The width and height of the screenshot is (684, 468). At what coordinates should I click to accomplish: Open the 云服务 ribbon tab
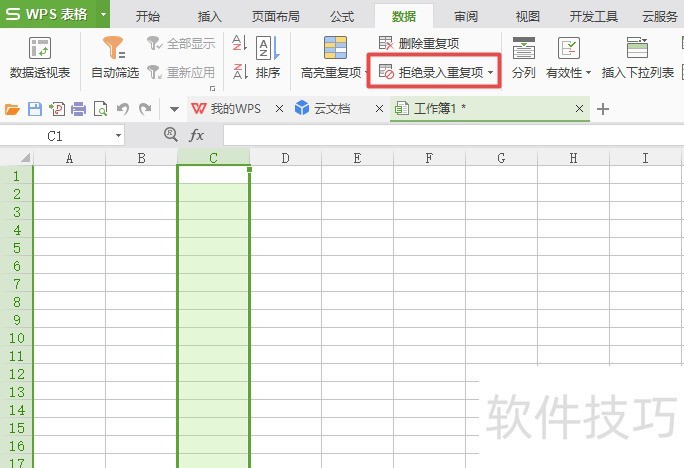[x=660, y=17]
